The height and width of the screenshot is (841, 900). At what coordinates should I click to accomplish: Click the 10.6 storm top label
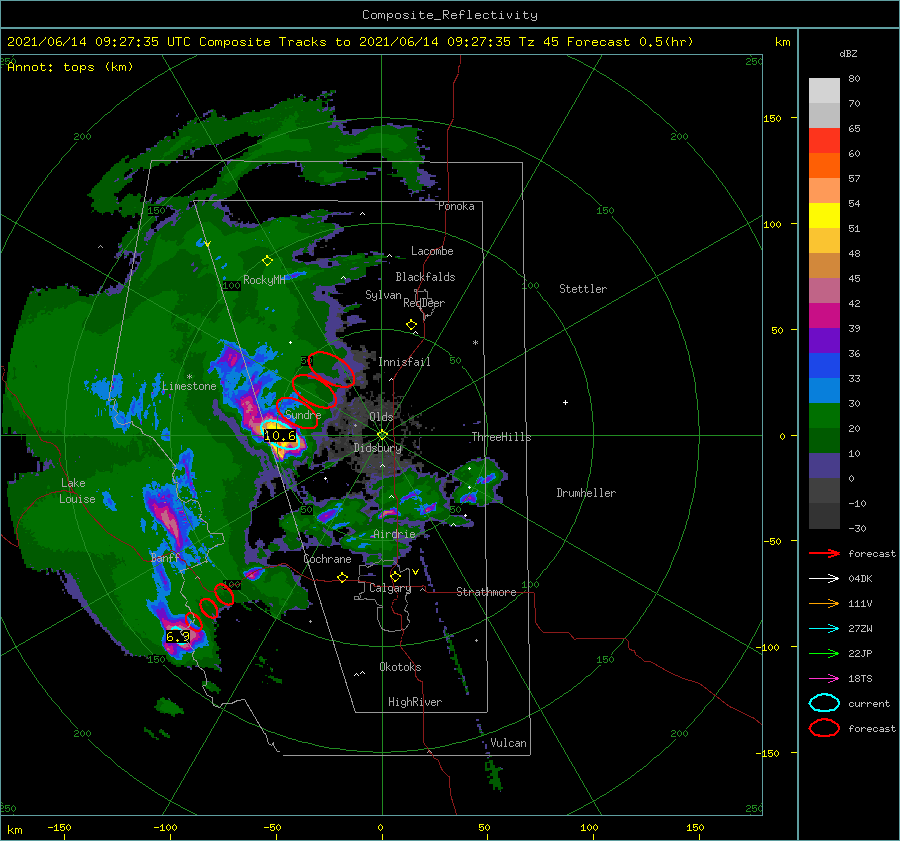tap(280, 436)
